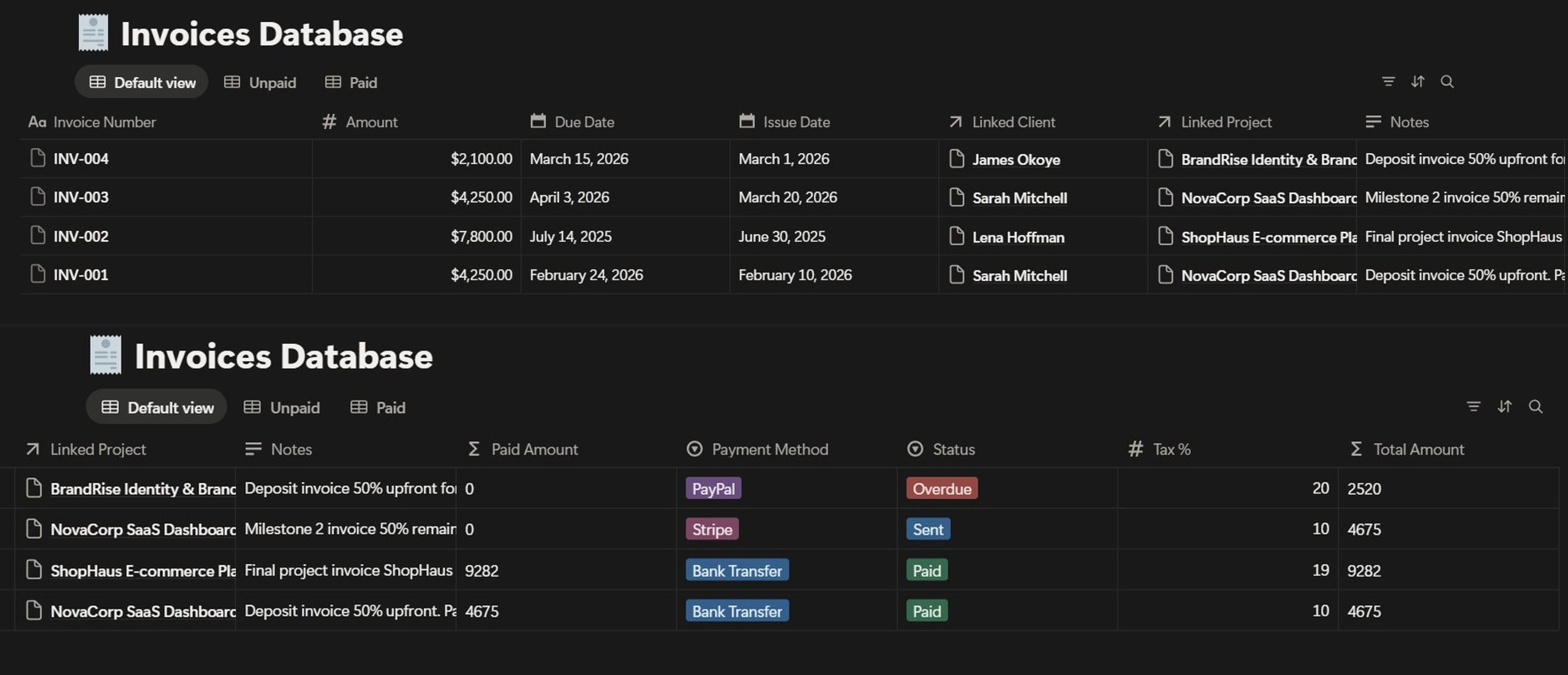This screenshot has width=1568, height=675.
Task: Select Default view tab in top database
Action: (x=141, y=82)
